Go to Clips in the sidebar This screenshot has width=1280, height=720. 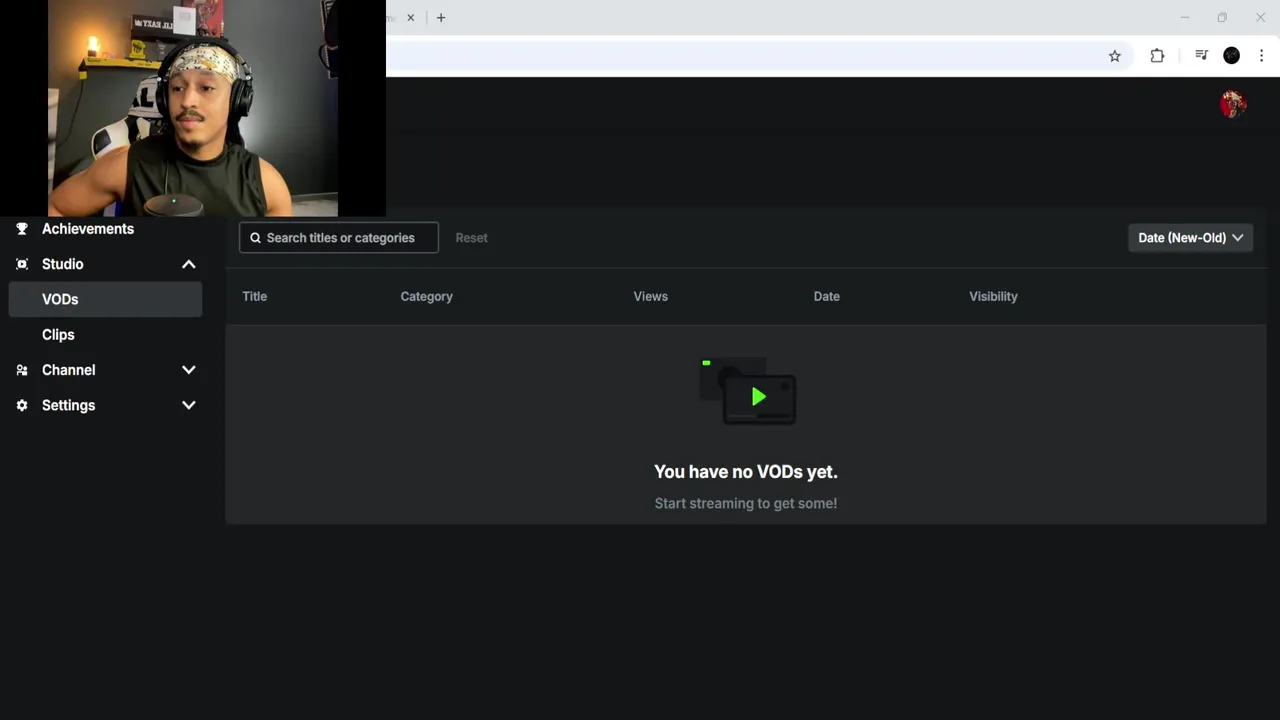[58, 335]
